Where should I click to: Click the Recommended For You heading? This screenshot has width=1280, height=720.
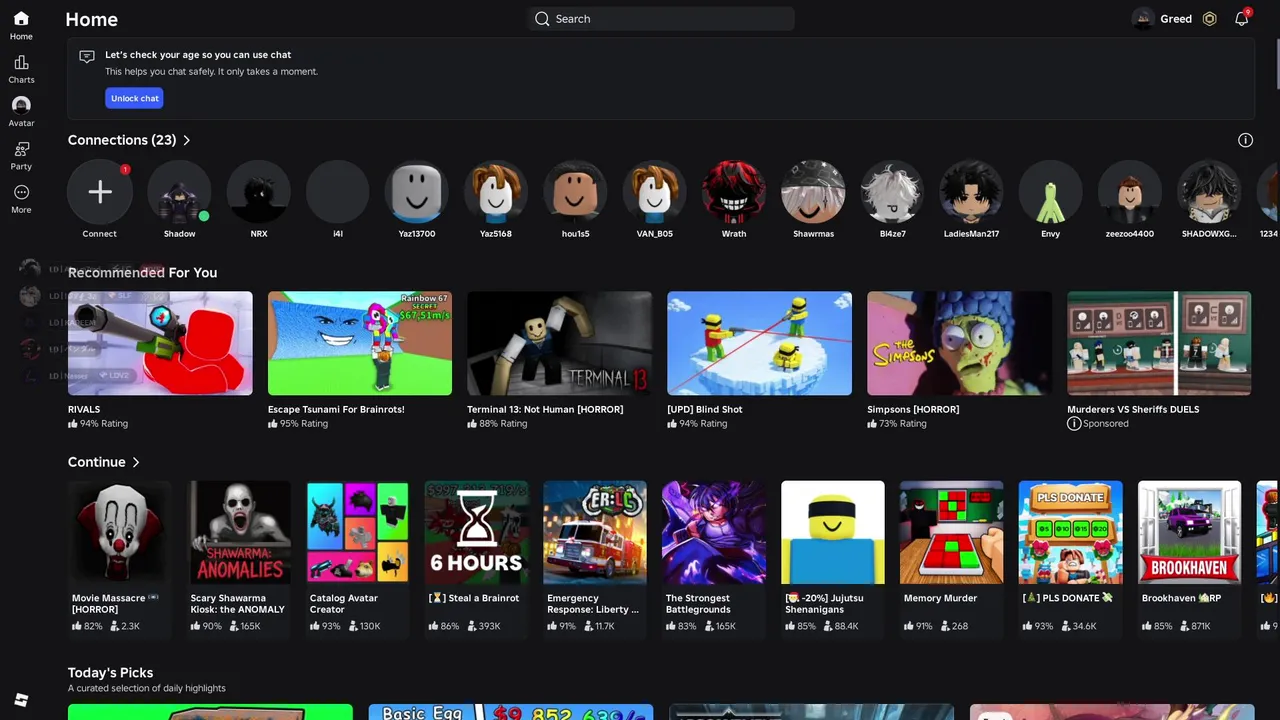click(x=142, y=272)
